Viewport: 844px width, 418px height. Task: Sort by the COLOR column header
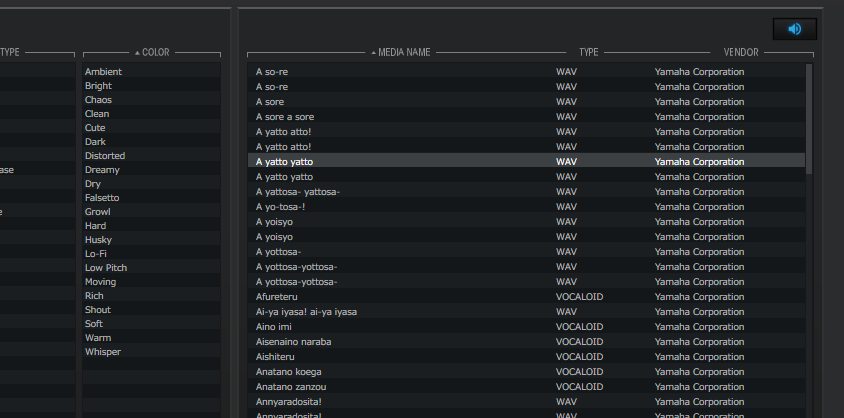click(x=152, y=52)
